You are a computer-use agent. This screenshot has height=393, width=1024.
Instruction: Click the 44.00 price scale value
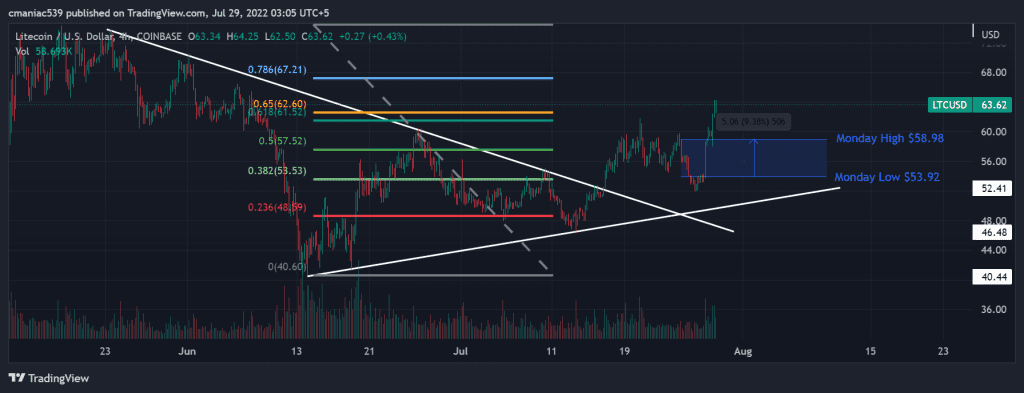(992, 250)
